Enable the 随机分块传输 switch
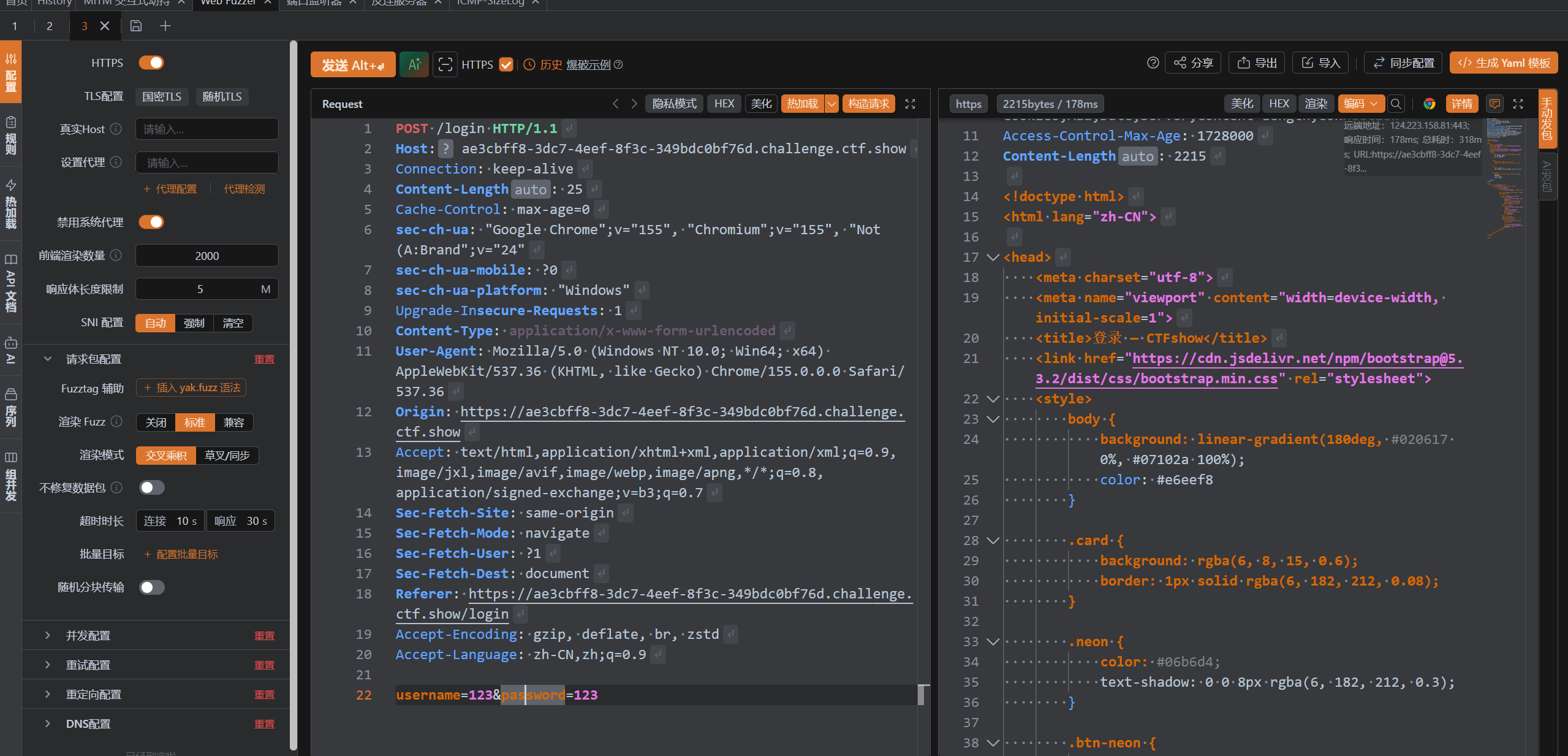This screenshot has height=756, width=1568. pyautogui.click(x=151, y=587)
